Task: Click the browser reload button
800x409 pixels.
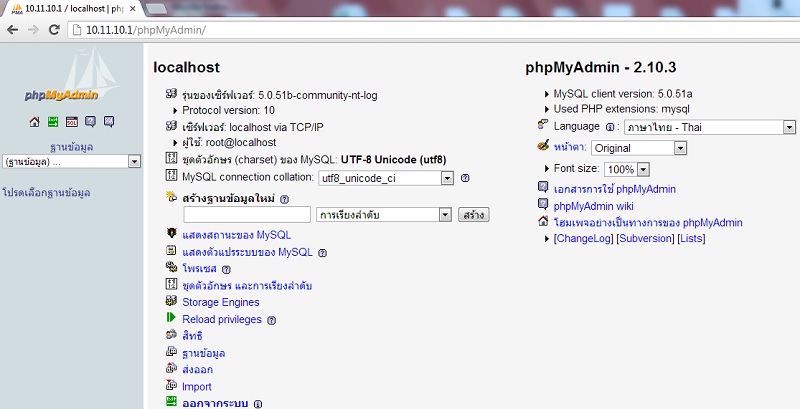Action: pyautogui.click(x=54, y=30)
